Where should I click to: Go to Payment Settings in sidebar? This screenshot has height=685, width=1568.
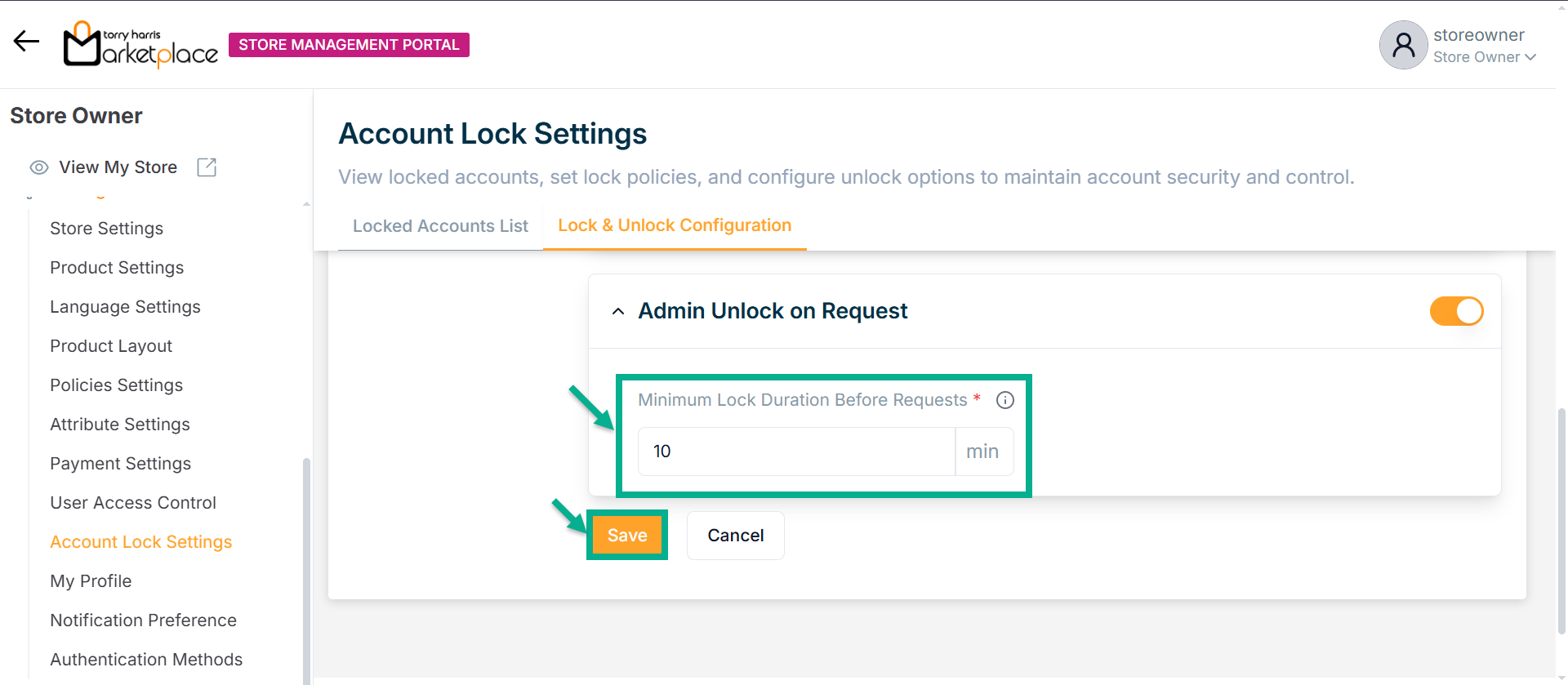point(120,464)
